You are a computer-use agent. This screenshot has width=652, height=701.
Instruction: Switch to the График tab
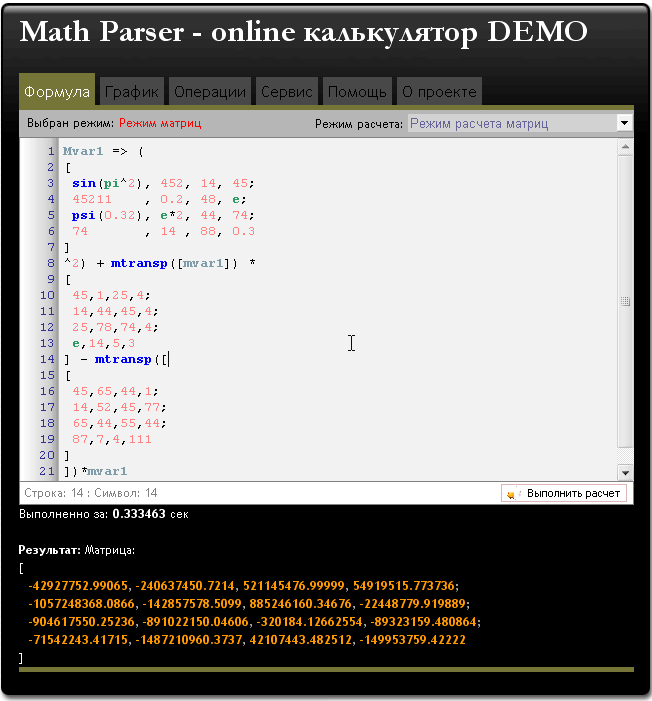tap(131, 91)
